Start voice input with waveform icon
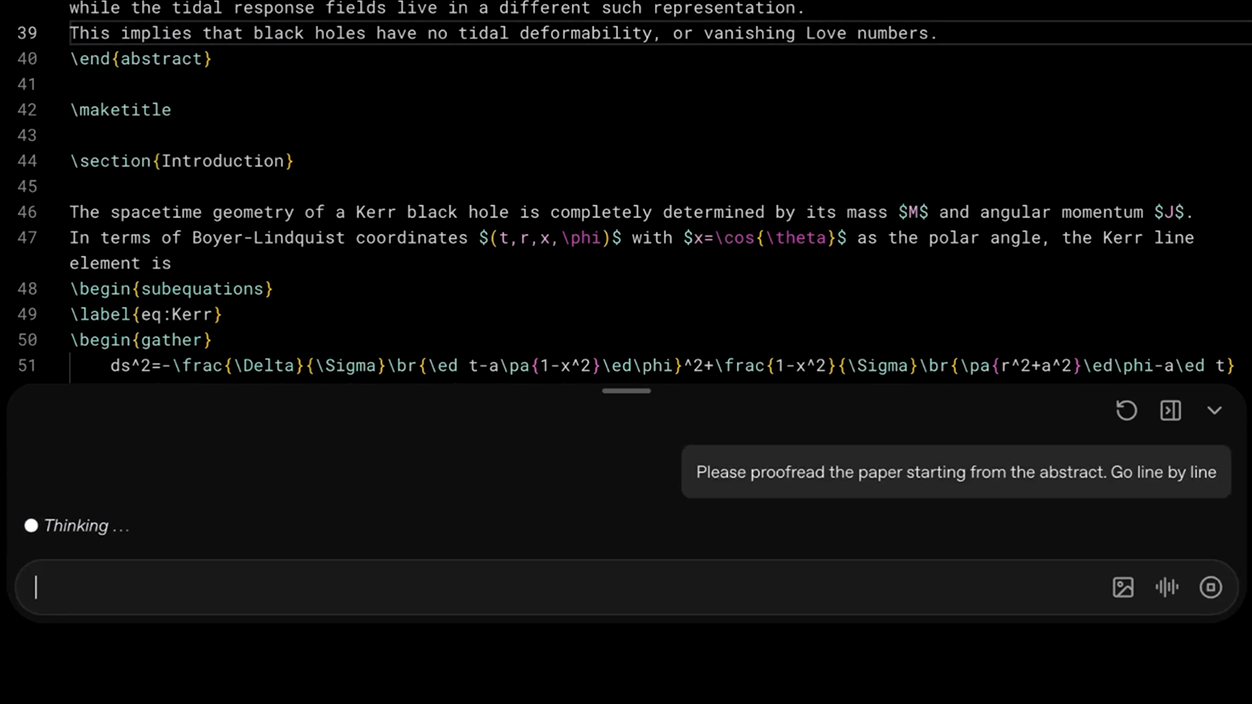Image resolution: width=1252 pixels, height=704 pixels. pyautogui.click(x=1166, y=587)
